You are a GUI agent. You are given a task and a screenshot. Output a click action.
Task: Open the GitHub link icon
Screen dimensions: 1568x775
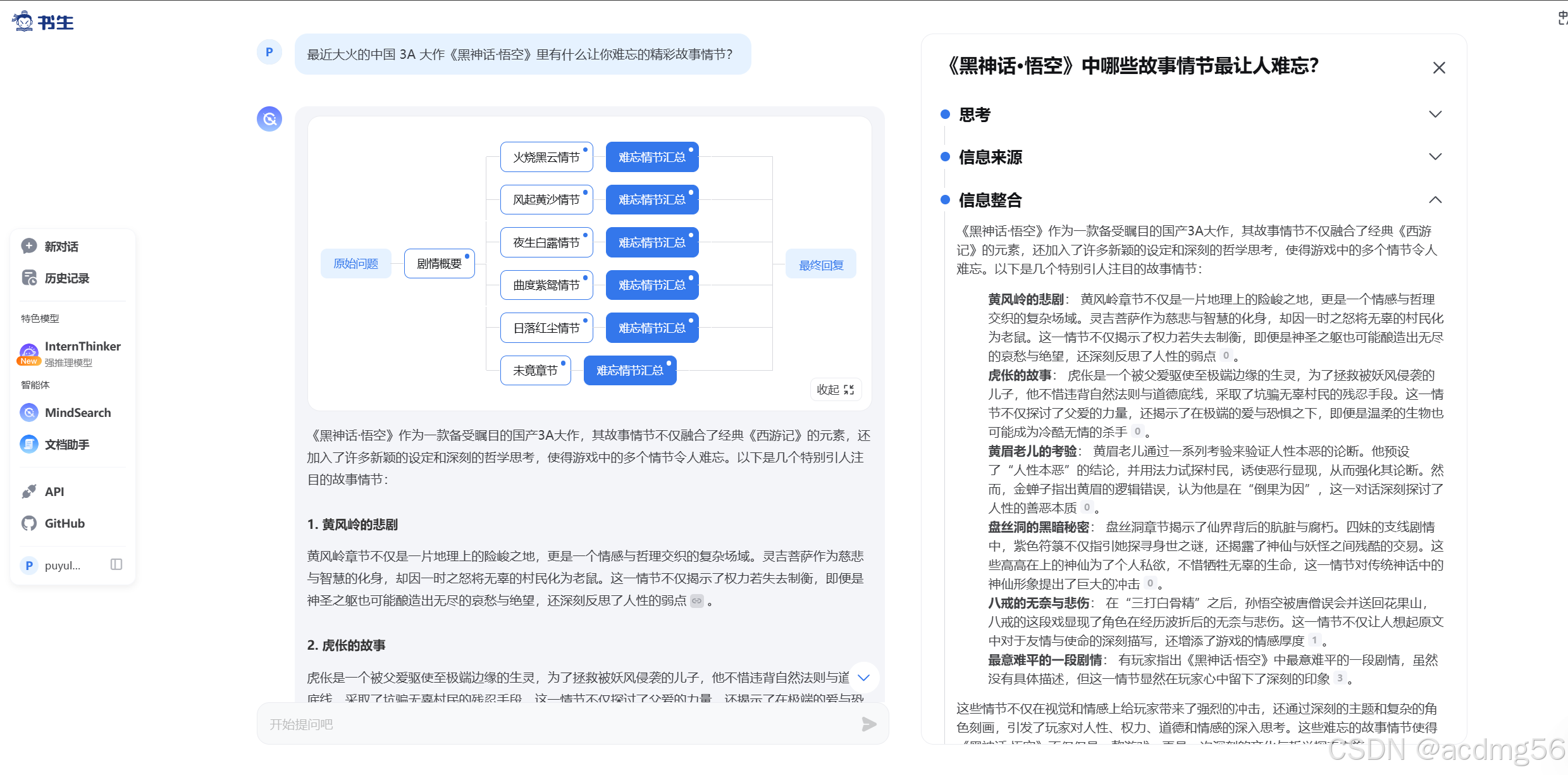[29, 523]
